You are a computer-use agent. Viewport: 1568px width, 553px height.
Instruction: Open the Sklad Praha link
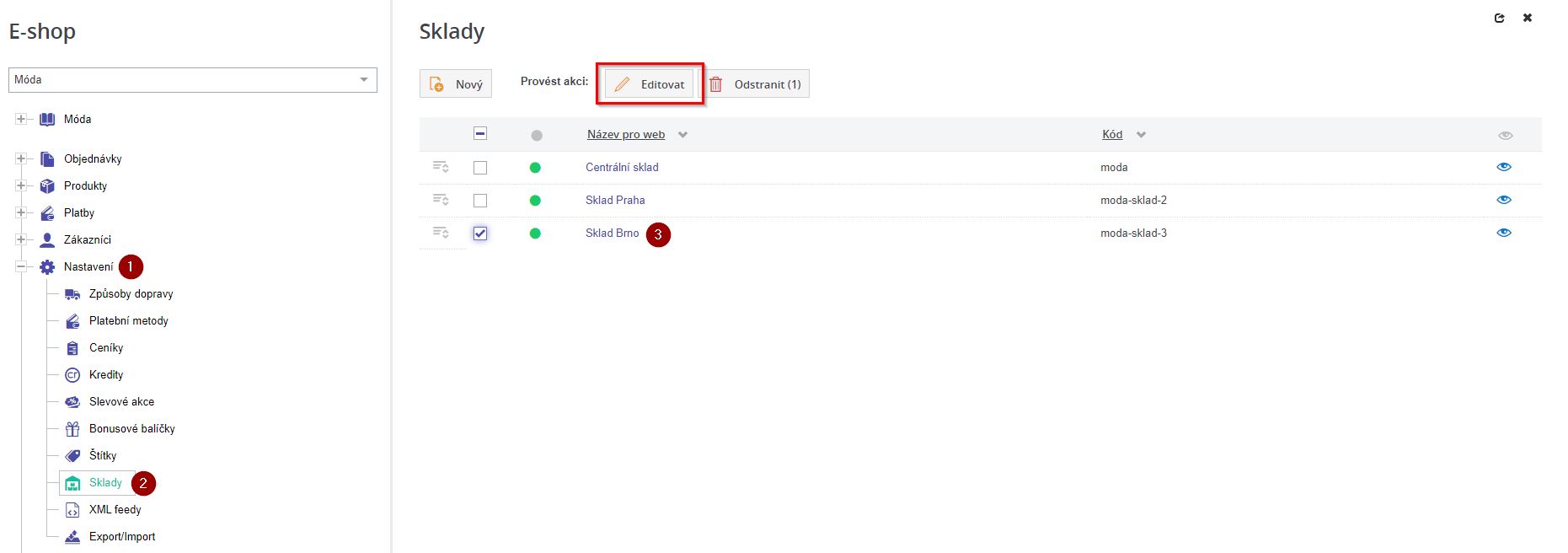click(615, 201)
